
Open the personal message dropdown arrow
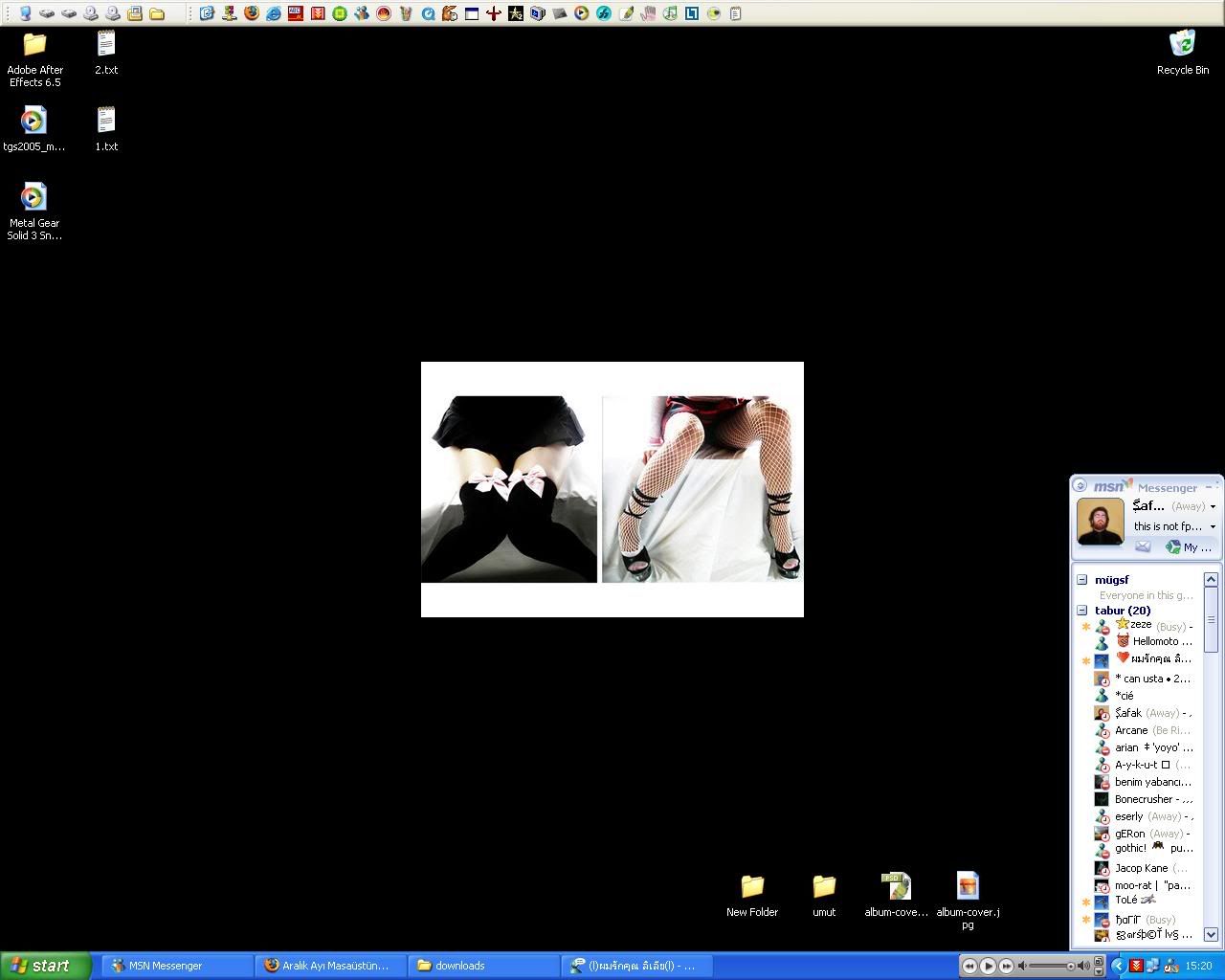coord(1213,527)
